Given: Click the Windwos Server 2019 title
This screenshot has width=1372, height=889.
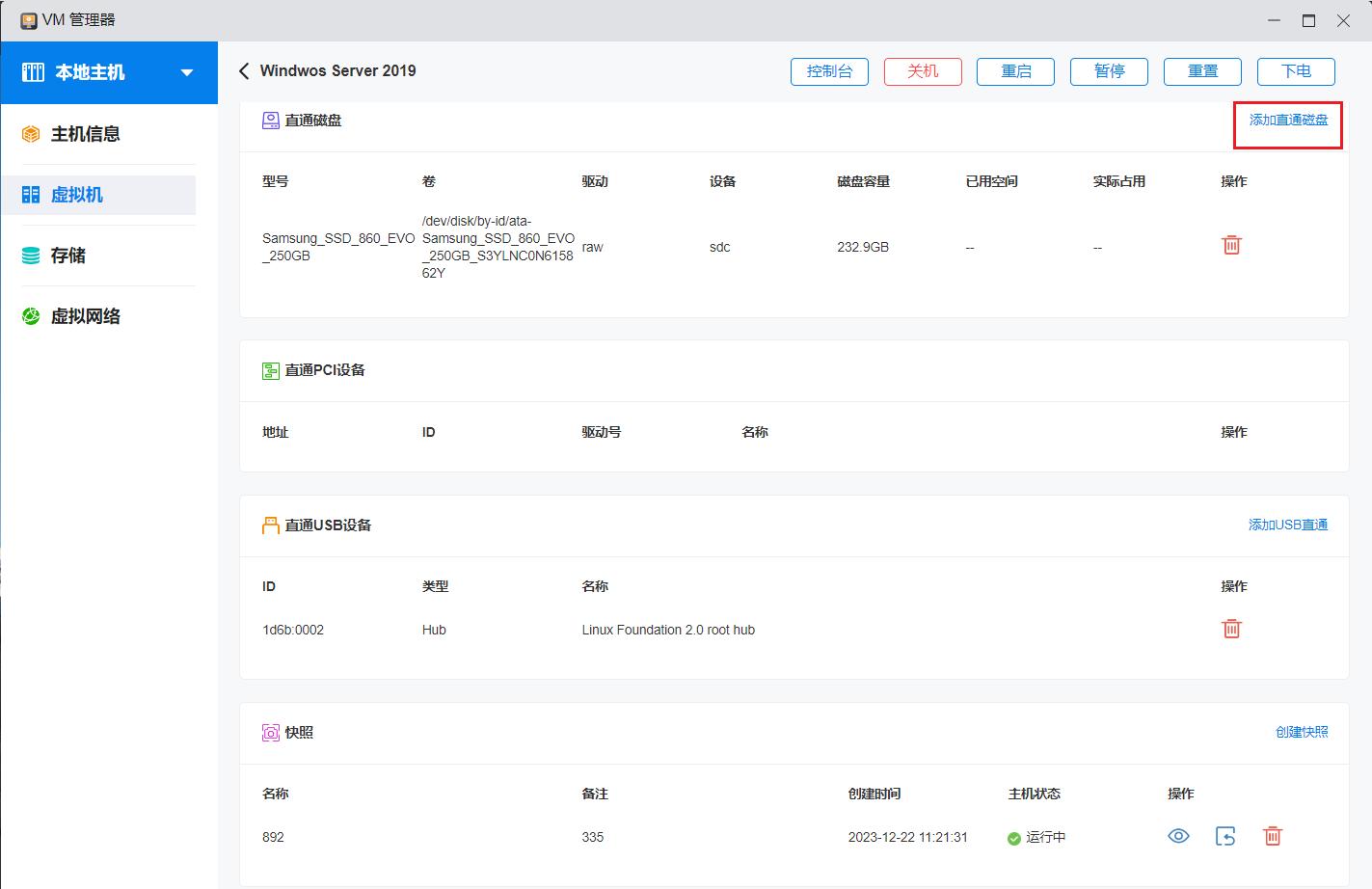Looking at the screenshot, I should pos(338,70).
